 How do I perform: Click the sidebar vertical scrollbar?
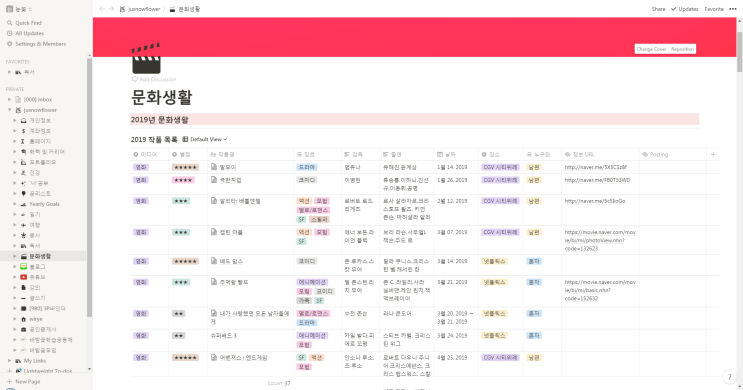[89, 187]
